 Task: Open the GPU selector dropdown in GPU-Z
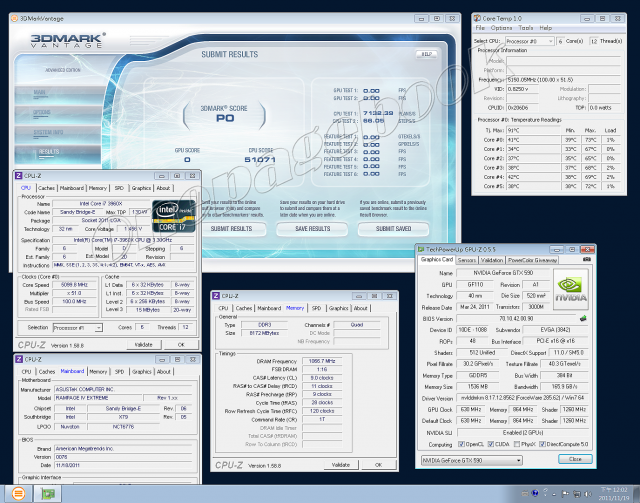point(471,461)
